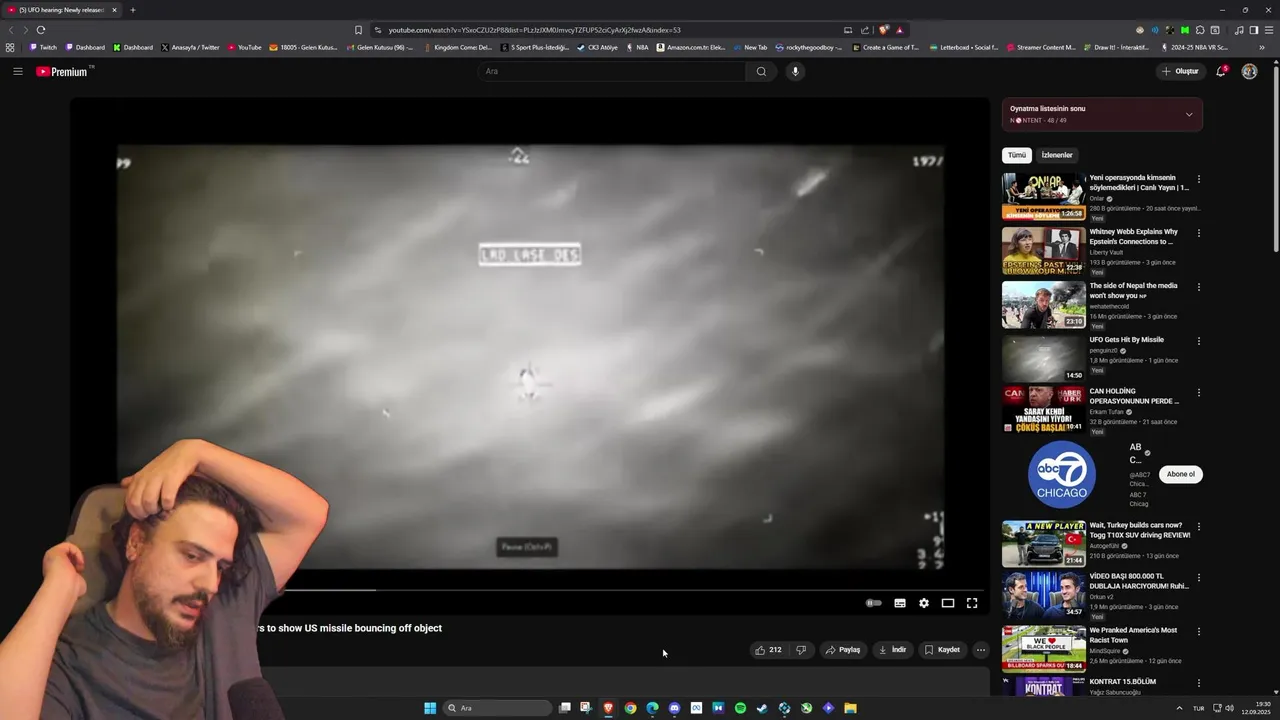The width and height of the screenshot is (1280, 720).
Task: Open the notifications bell
Action: pos(1221,71)
